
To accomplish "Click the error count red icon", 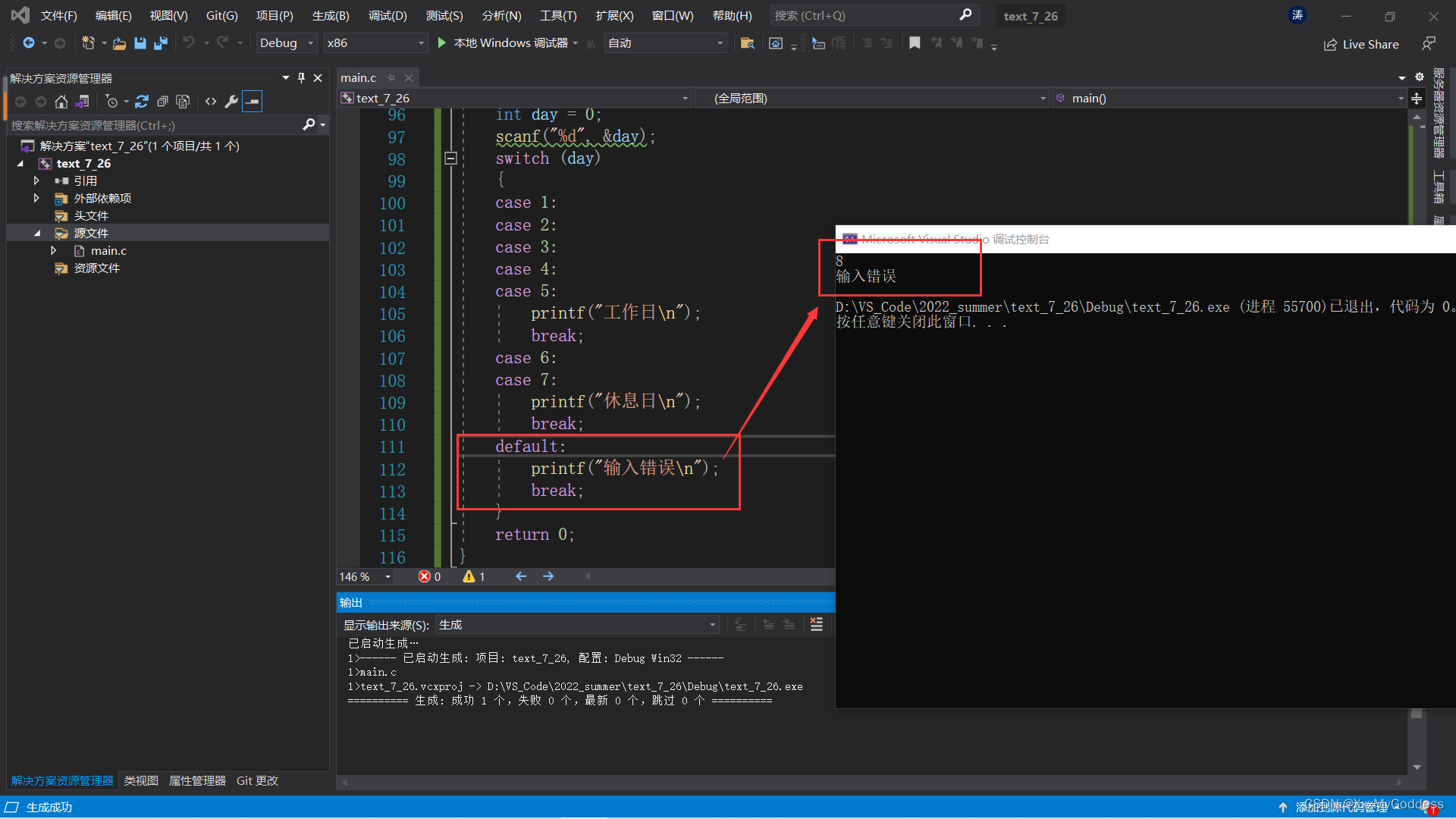I will tap(424, 577).
